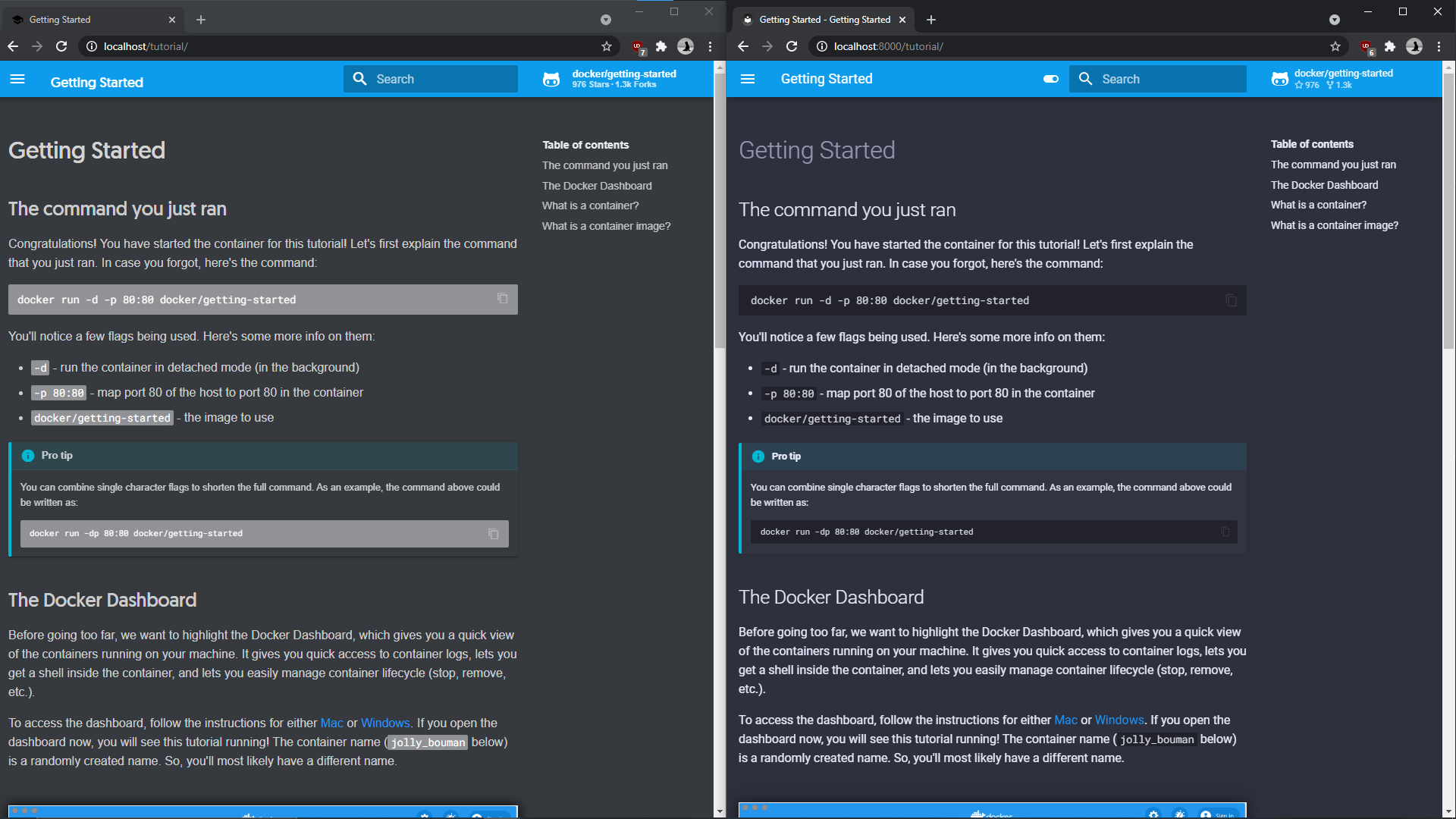Open tab search dropdown in right browser
This screenshot has height=819, width=1456.
click(1334, 20)
